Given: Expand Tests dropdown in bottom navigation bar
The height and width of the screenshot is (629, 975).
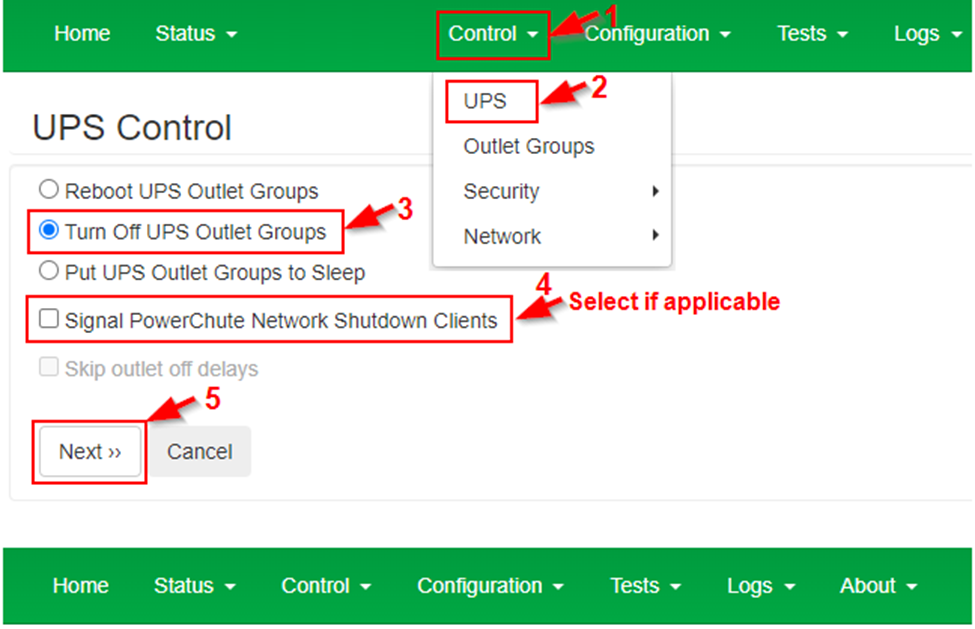Looking at the screenshot, I should (645, 585).
